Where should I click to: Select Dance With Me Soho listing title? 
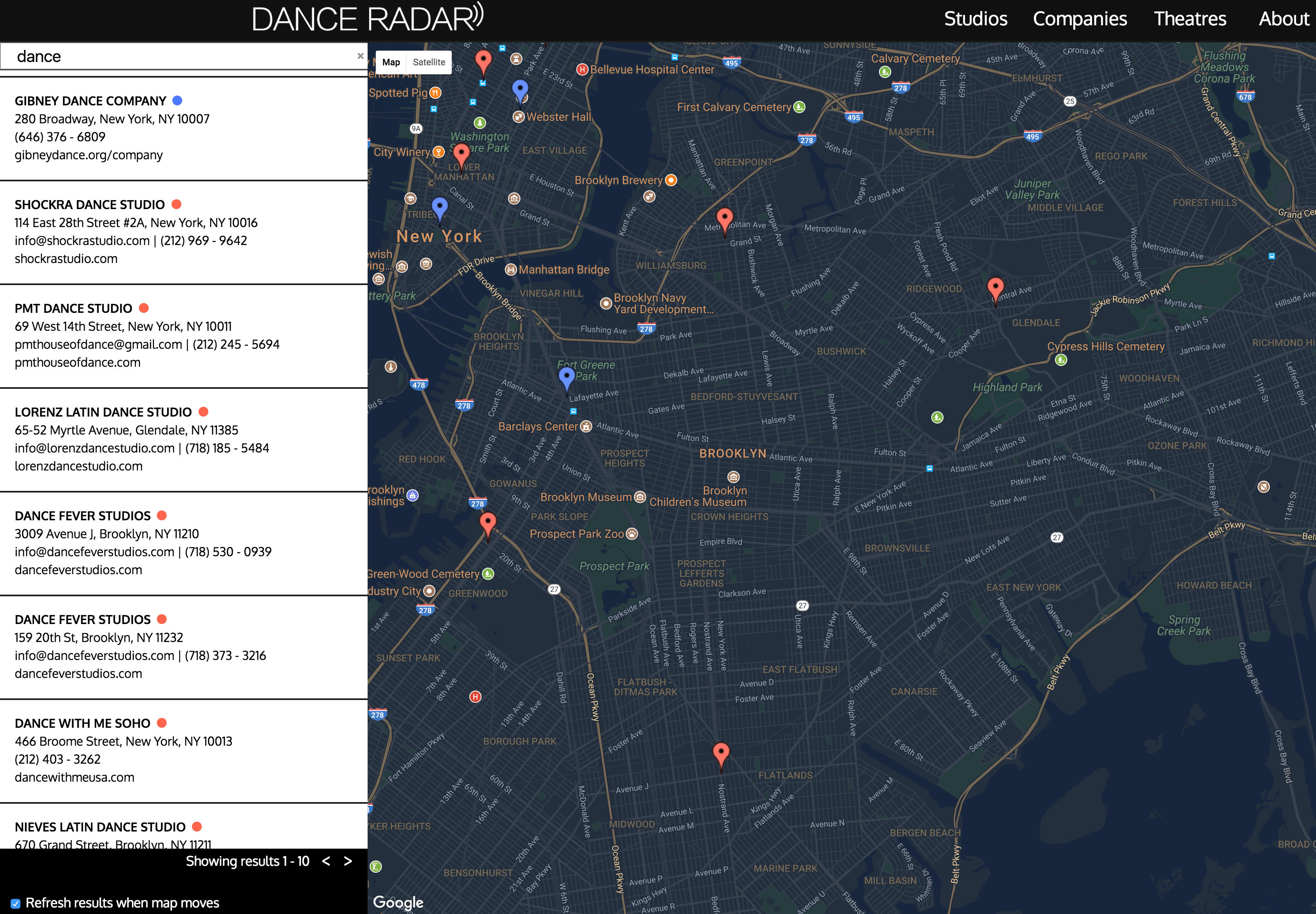[83, 724]
